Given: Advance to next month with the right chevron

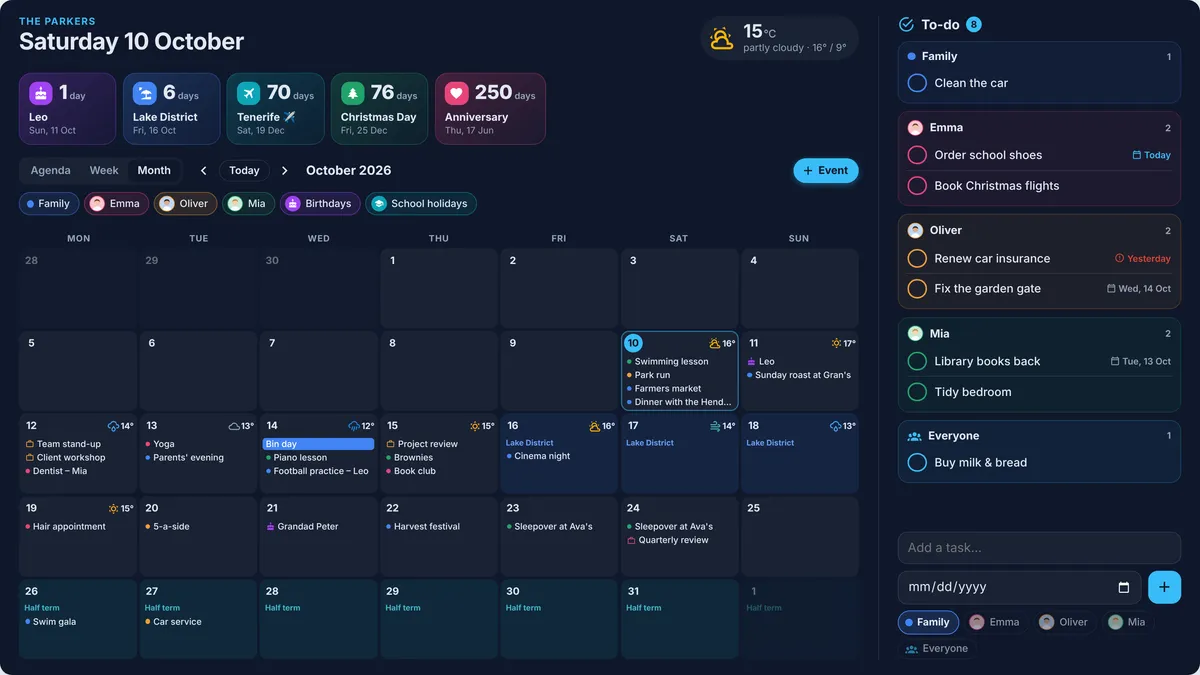Looking at the screenshot, I should tap(285, 171).
